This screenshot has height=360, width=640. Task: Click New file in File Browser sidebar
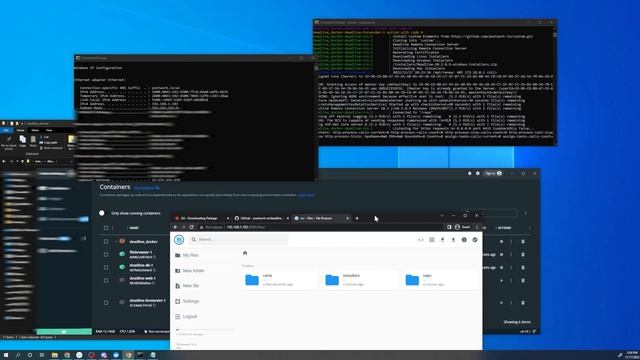187,286
